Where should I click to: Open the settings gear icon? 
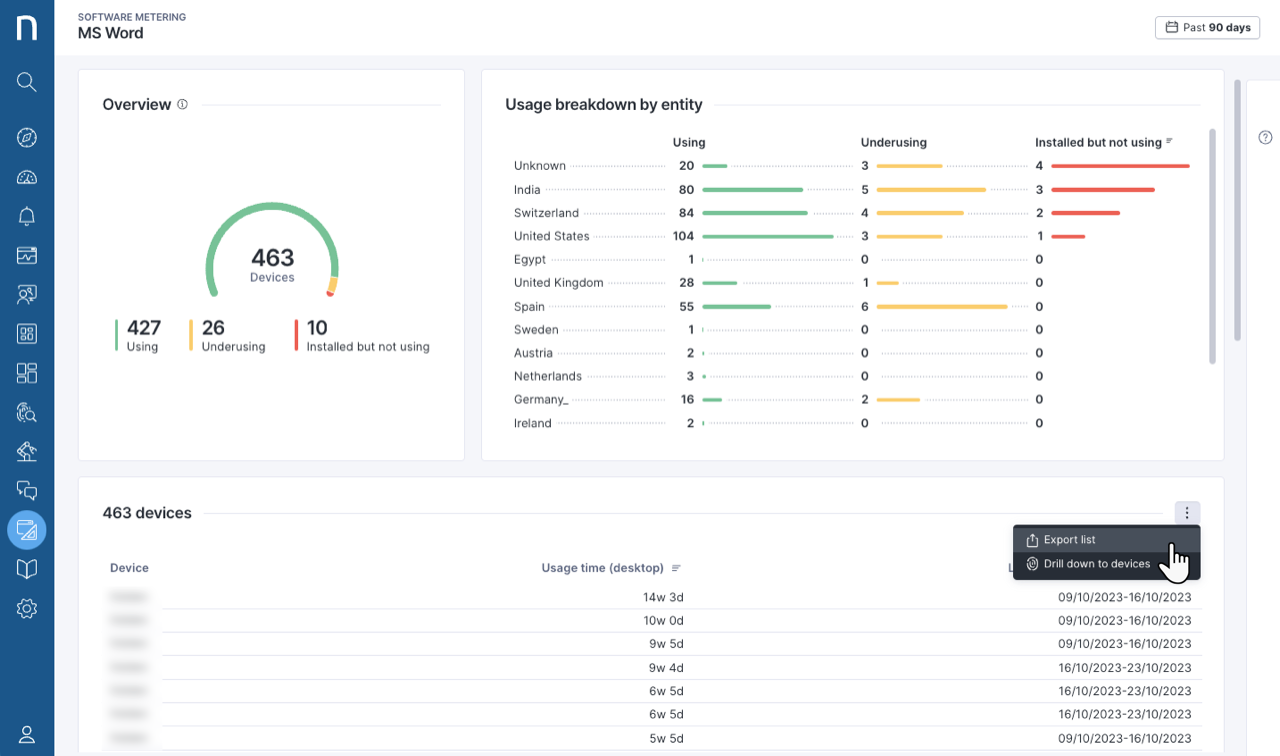pos(27,608)
